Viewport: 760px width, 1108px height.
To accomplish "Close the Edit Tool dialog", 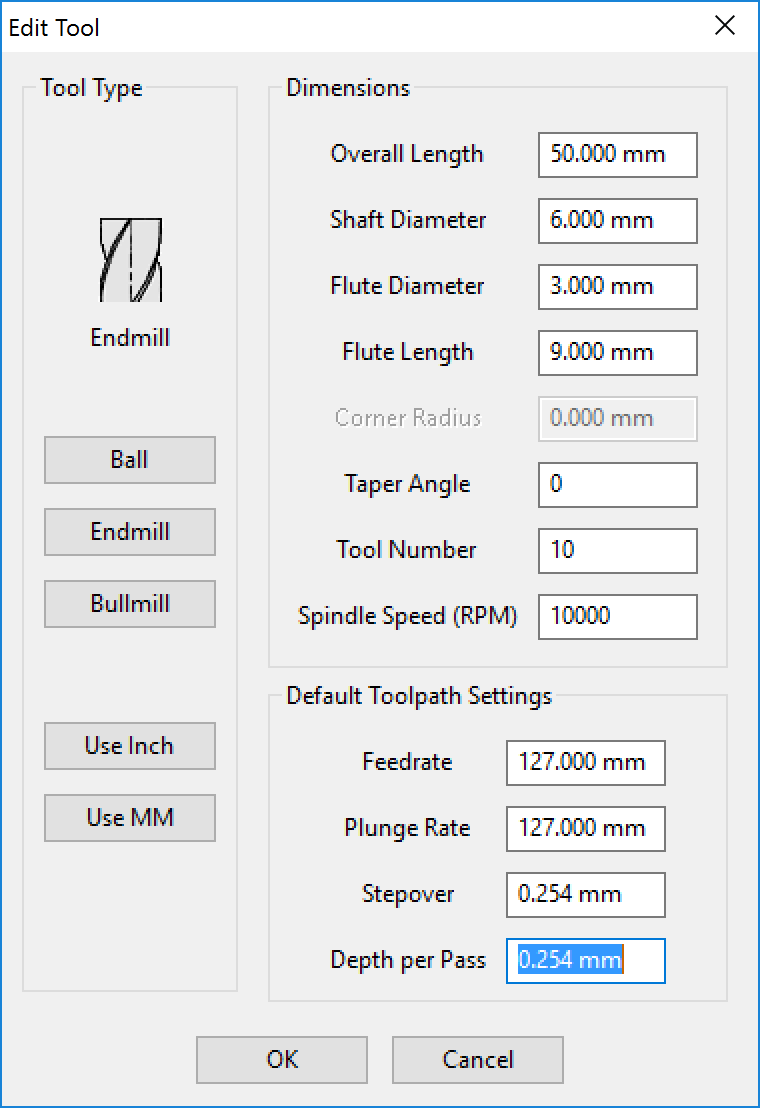I will pos(725,26).
